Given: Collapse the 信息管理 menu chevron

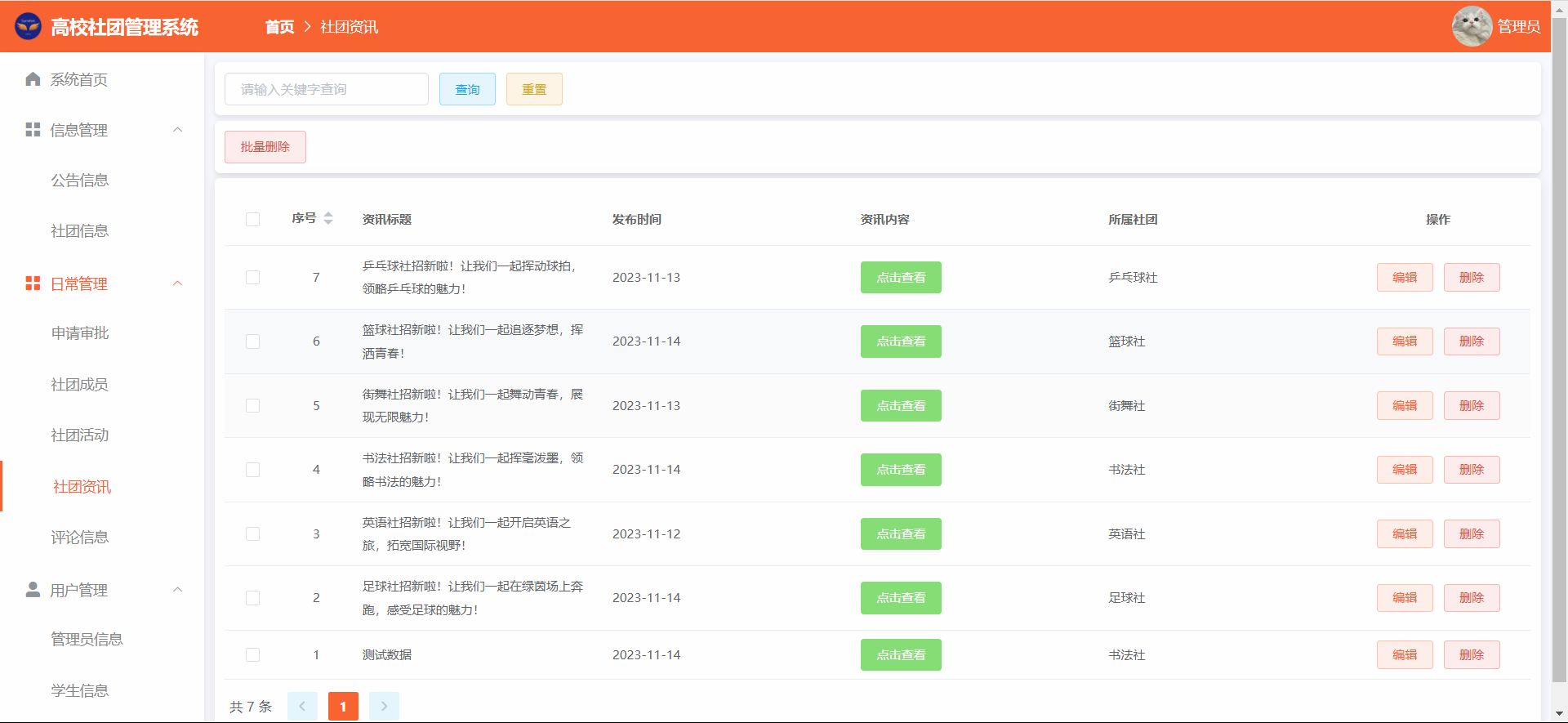Looking at the screenshot, I should click(177, 130).
